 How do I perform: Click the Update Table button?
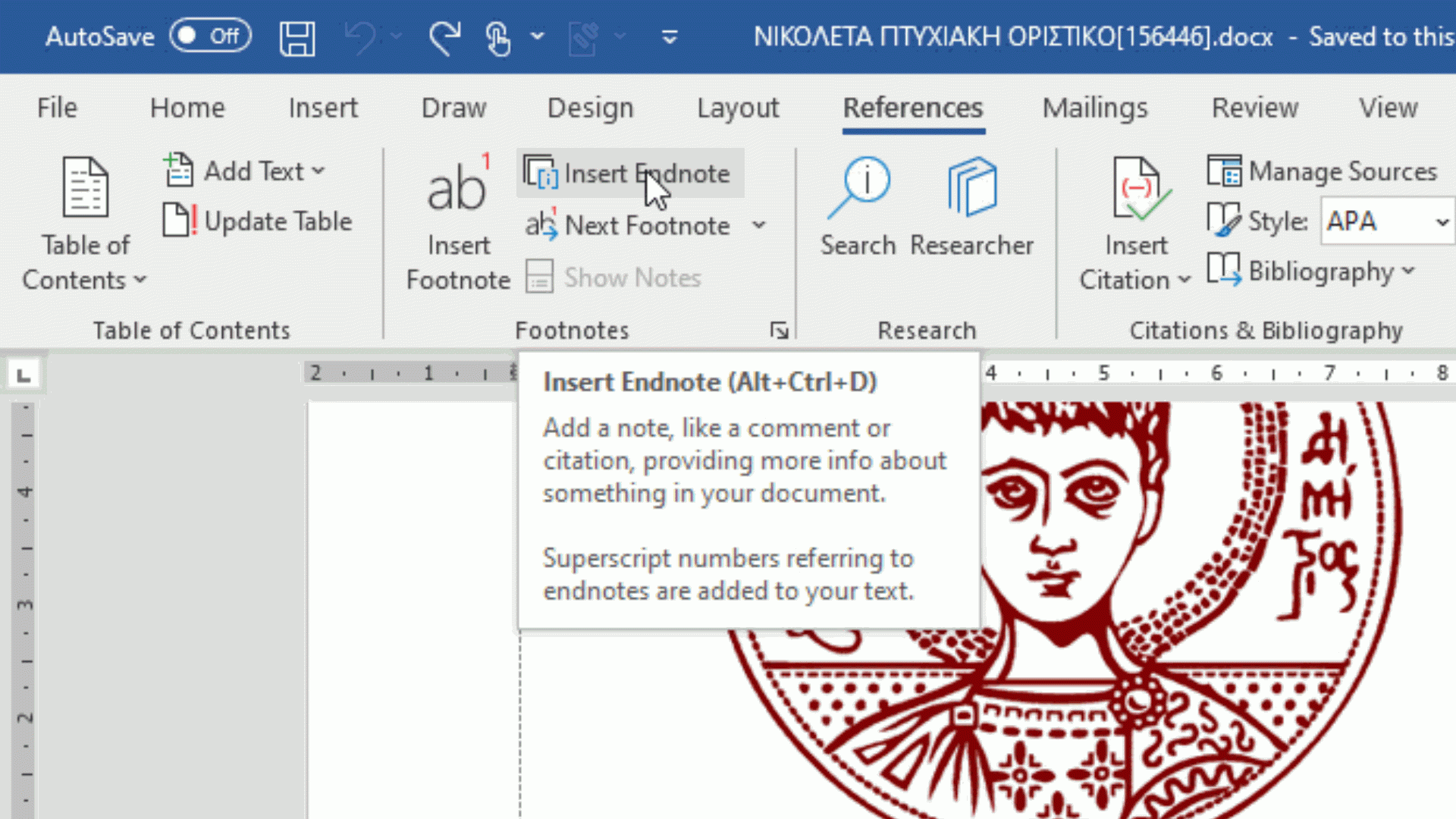258,221
